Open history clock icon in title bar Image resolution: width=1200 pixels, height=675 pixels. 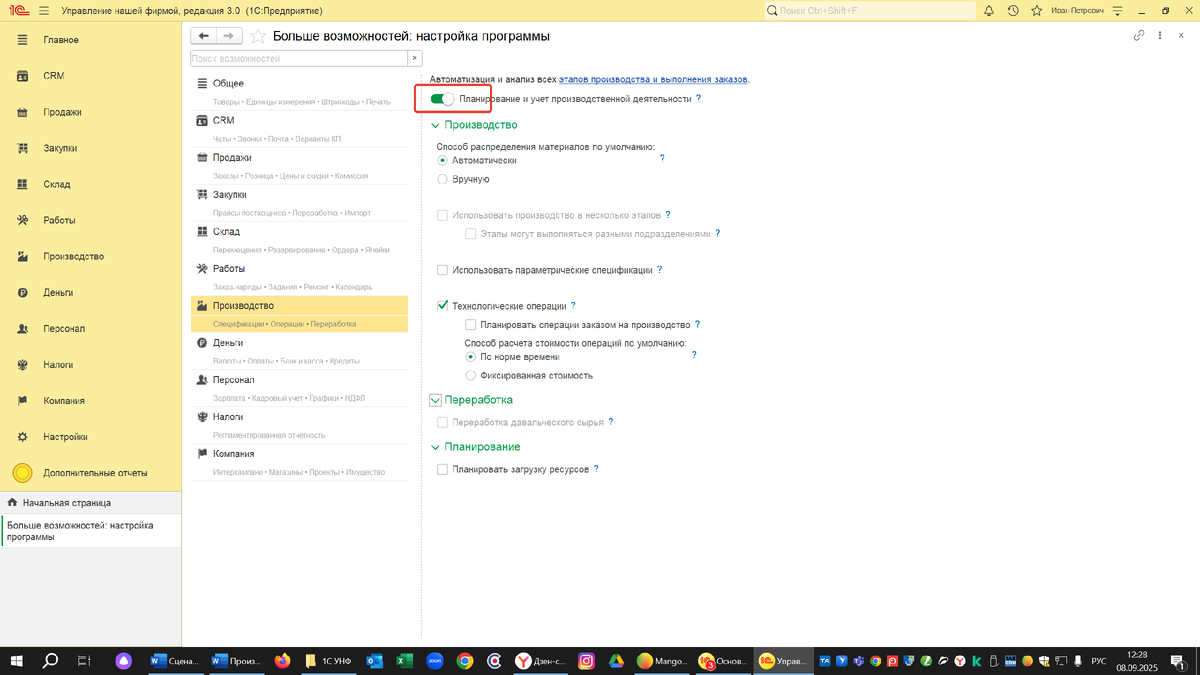pos(1013,11)
